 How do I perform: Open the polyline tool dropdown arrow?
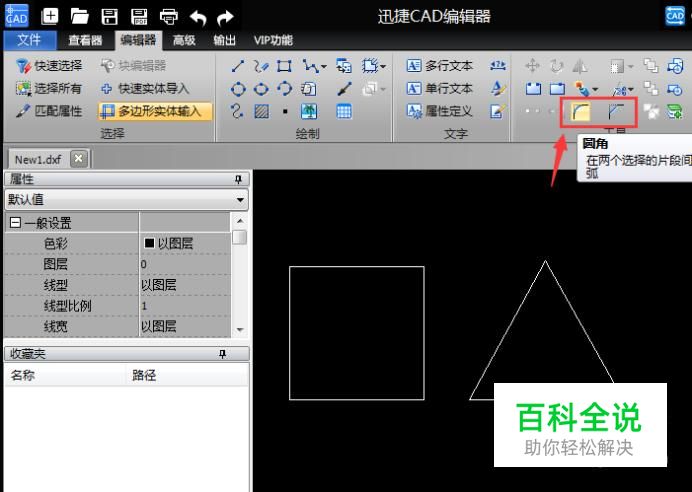(324, 67)
